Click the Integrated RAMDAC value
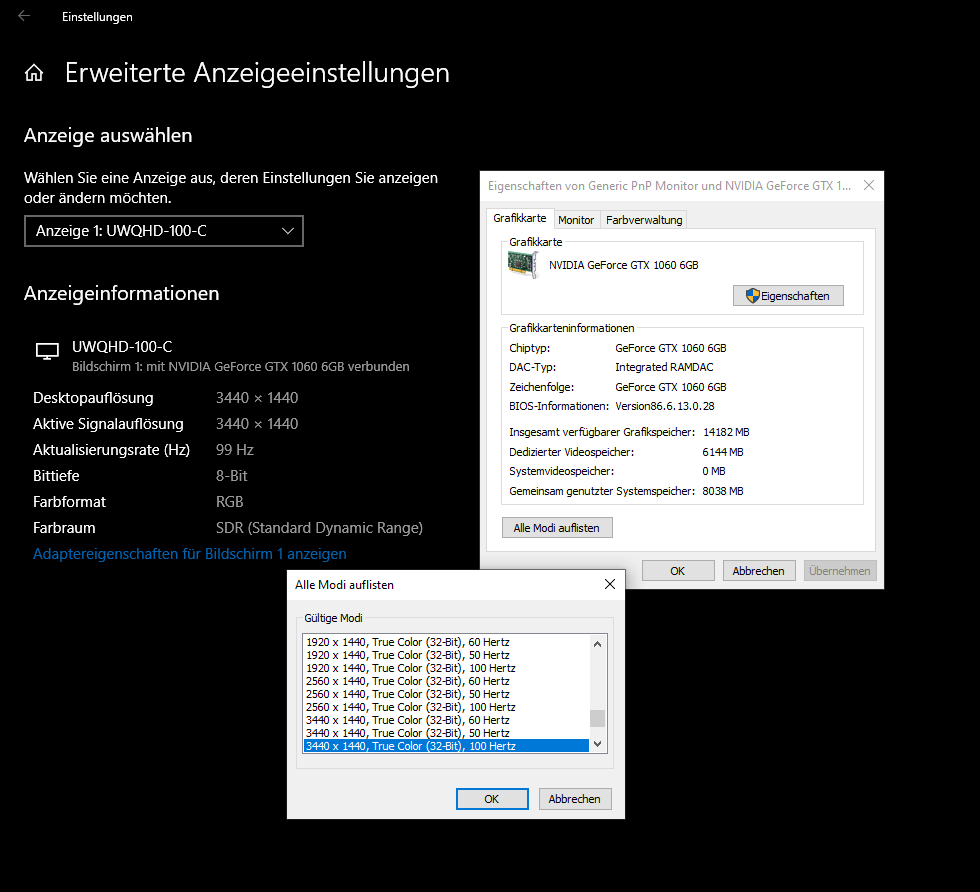 [664, 367]
